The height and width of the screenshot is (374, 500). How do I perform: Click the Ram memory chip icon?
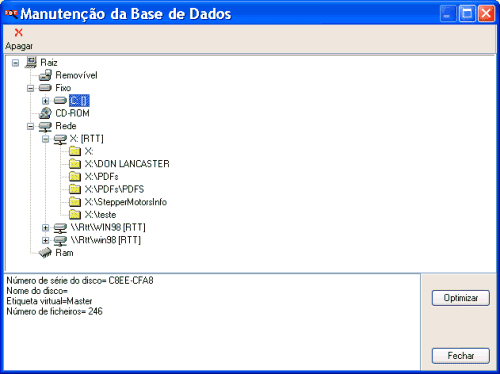point(45,253)
